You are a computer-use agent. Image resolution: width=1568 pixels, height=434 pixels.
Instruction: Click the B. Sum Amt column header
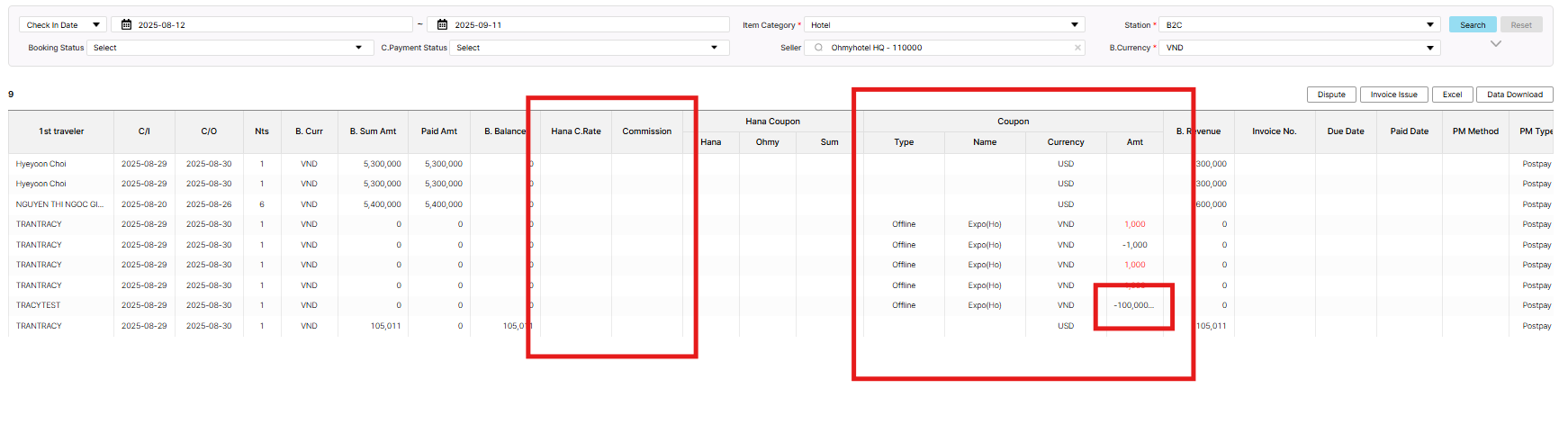(373, 131)
